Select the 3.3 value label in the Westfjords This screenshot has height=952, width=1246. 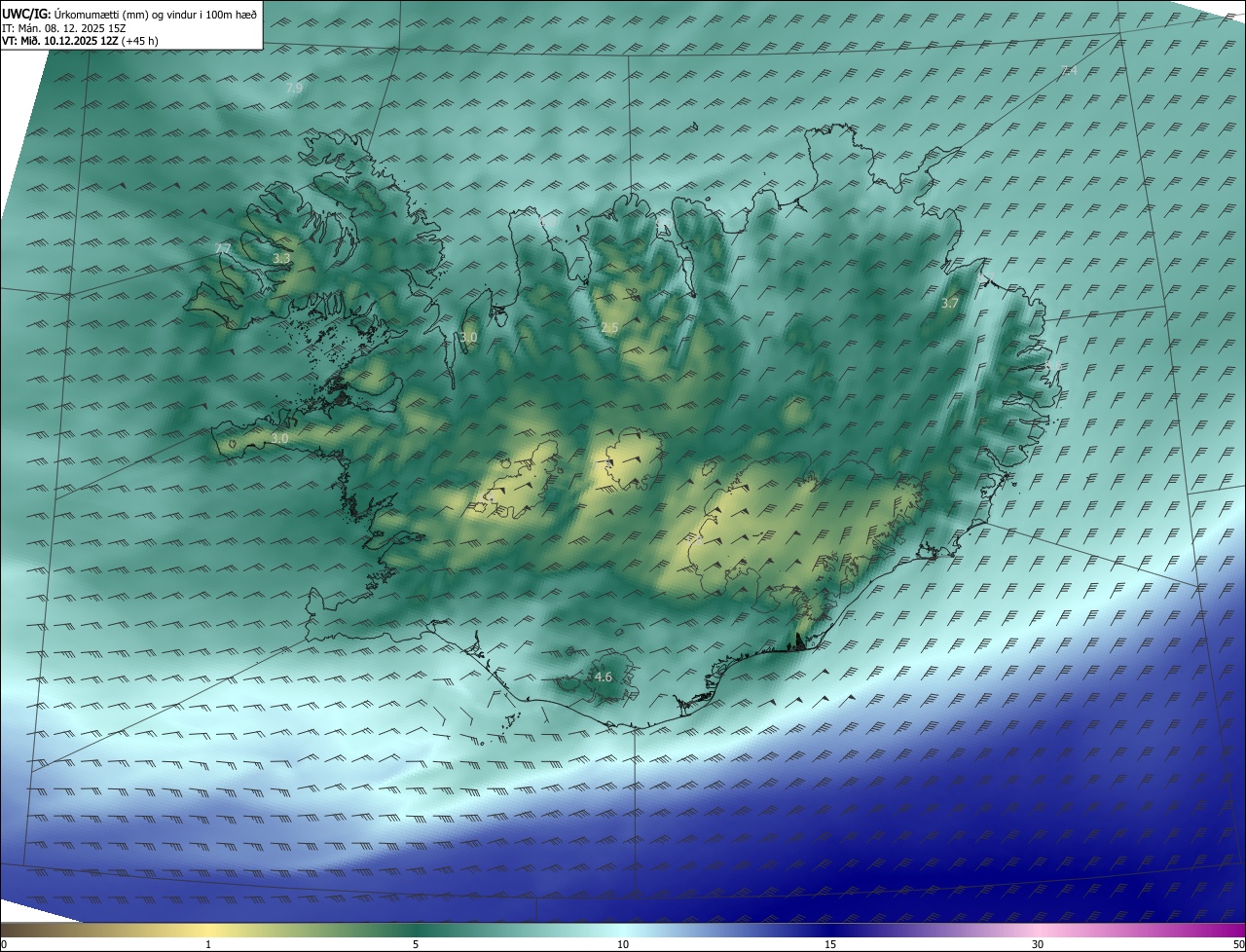tap(281, 258)
